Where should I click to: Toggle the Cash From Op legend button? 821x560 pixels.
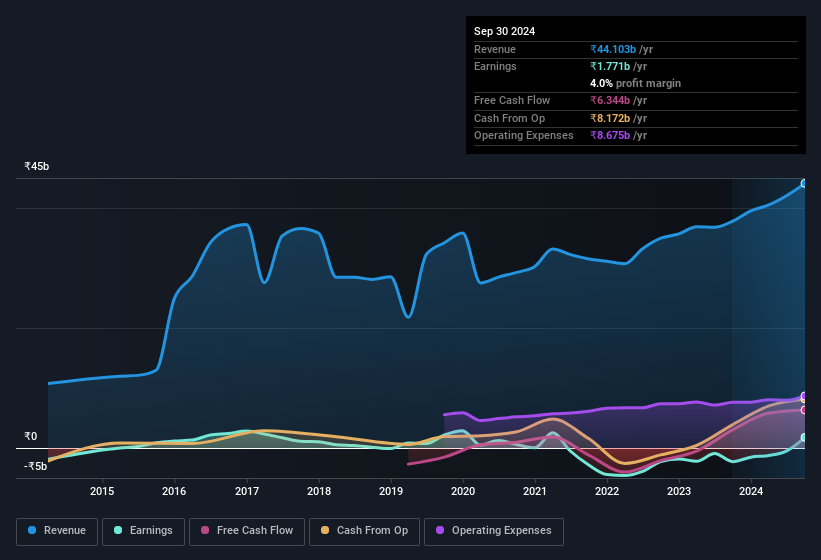click(364, 532)
